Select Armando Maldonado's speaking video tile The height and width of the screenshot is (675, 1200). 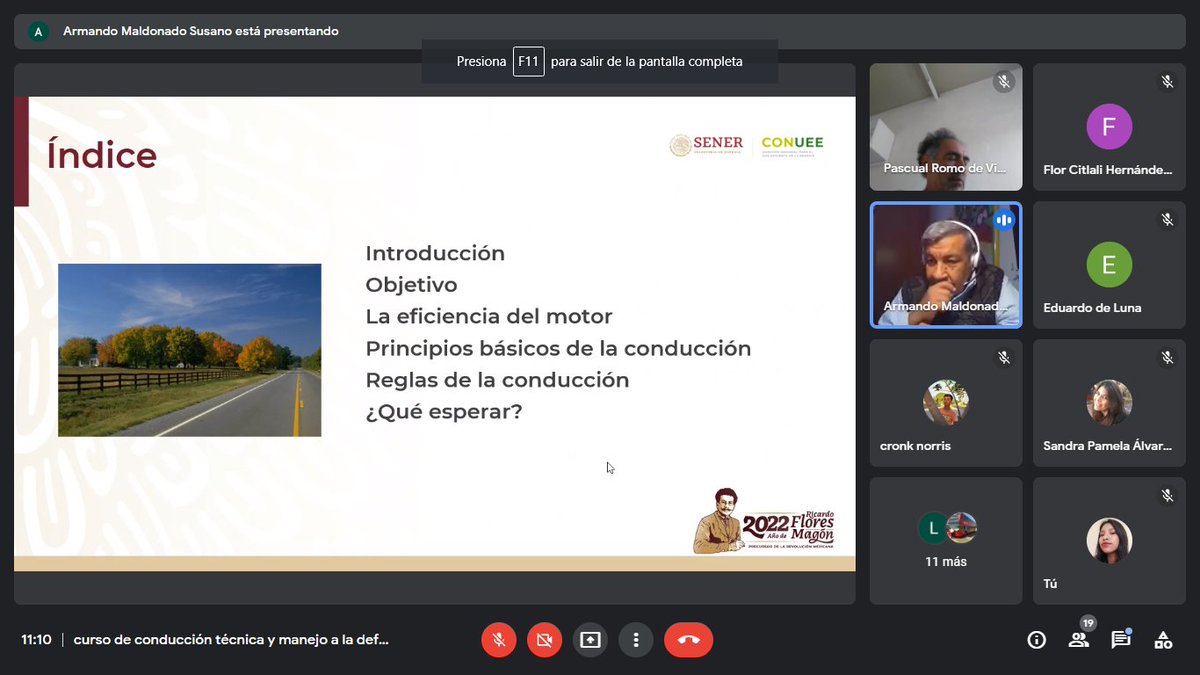click(946, 265)
